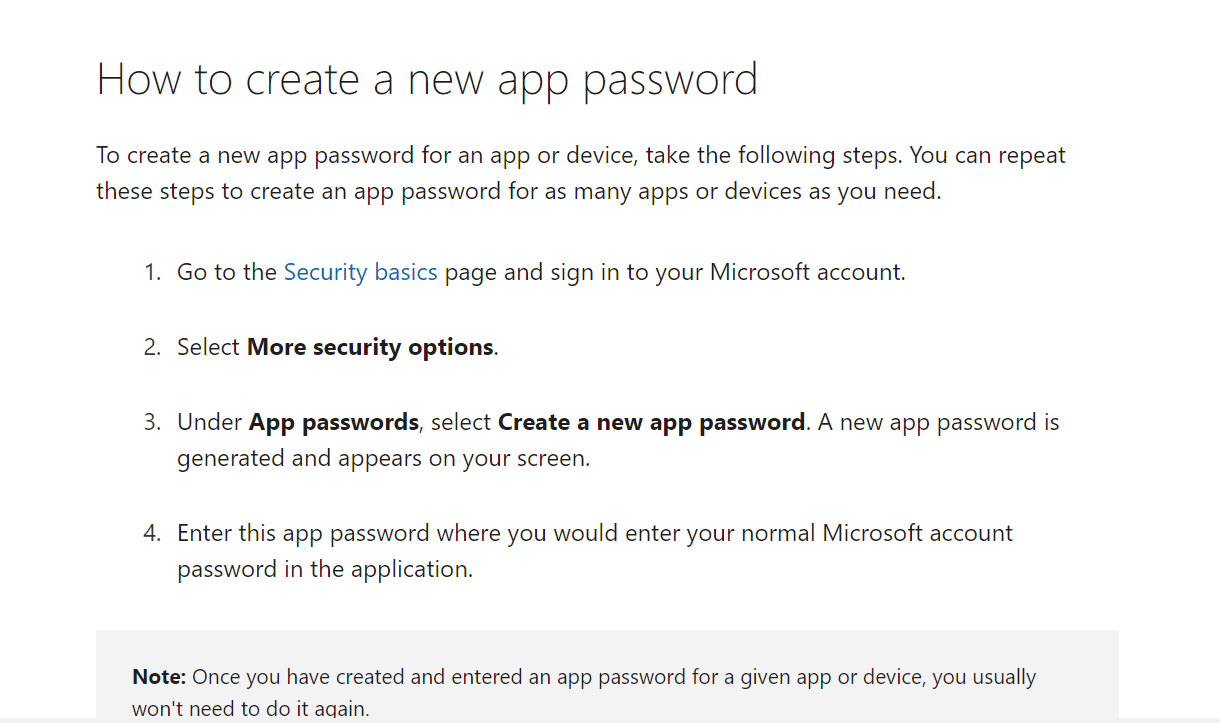1220x723 pixels.
Task: Click the bold "App passwords" text in step 3
Action: coord(333,422)
